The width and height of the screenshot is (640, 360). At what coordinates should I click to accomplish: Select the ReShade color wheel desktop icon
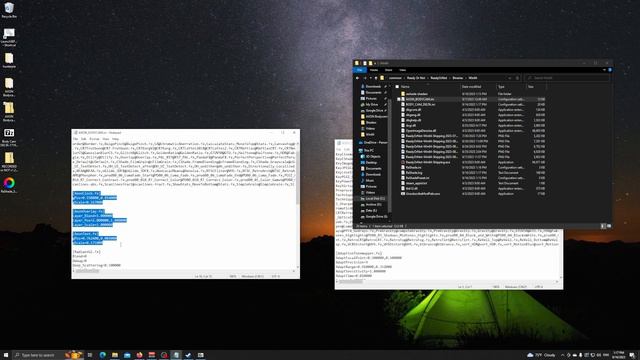coord(9,185)
